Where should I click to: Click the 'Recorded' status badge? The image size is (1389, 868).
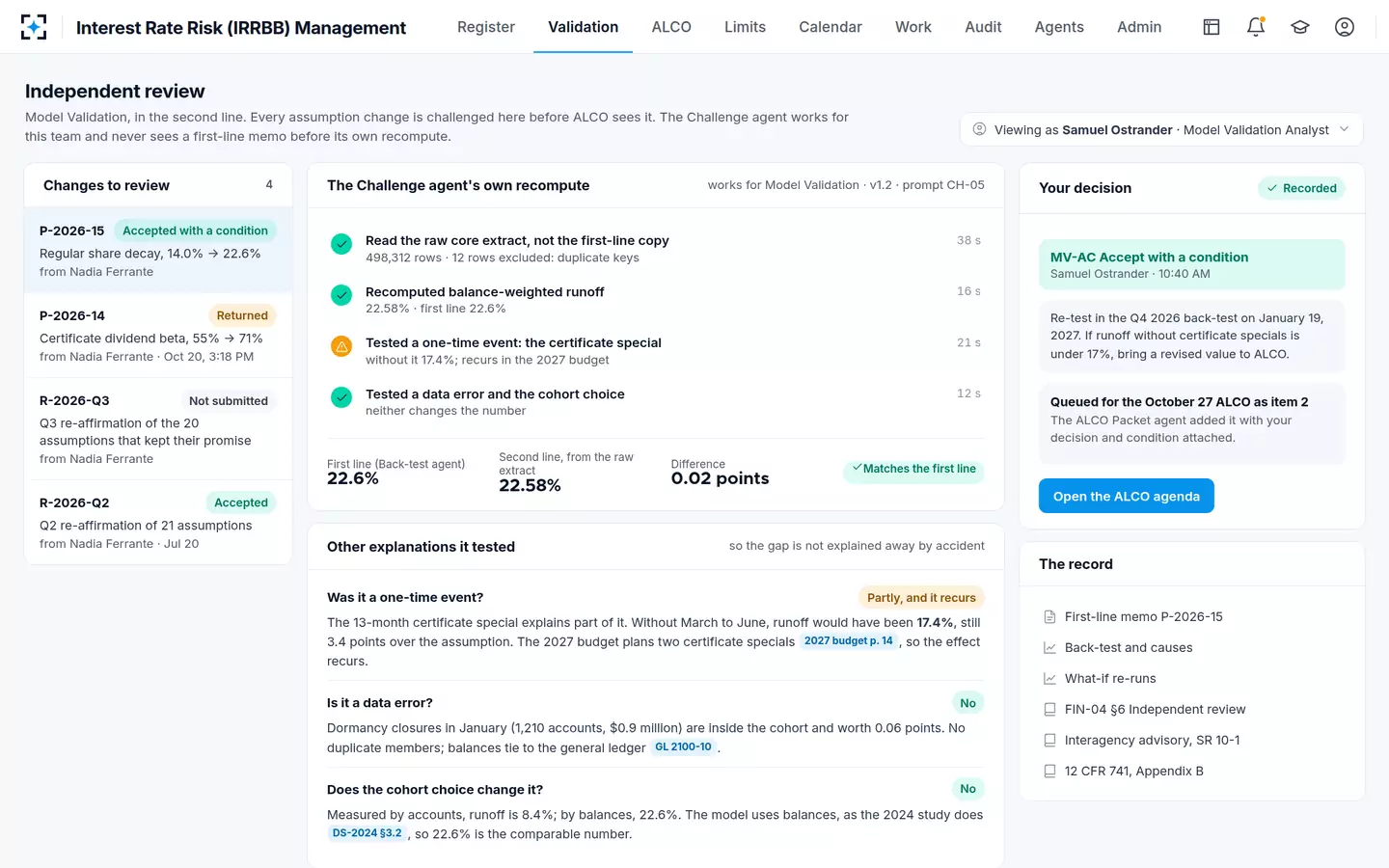coord(1301,188)
